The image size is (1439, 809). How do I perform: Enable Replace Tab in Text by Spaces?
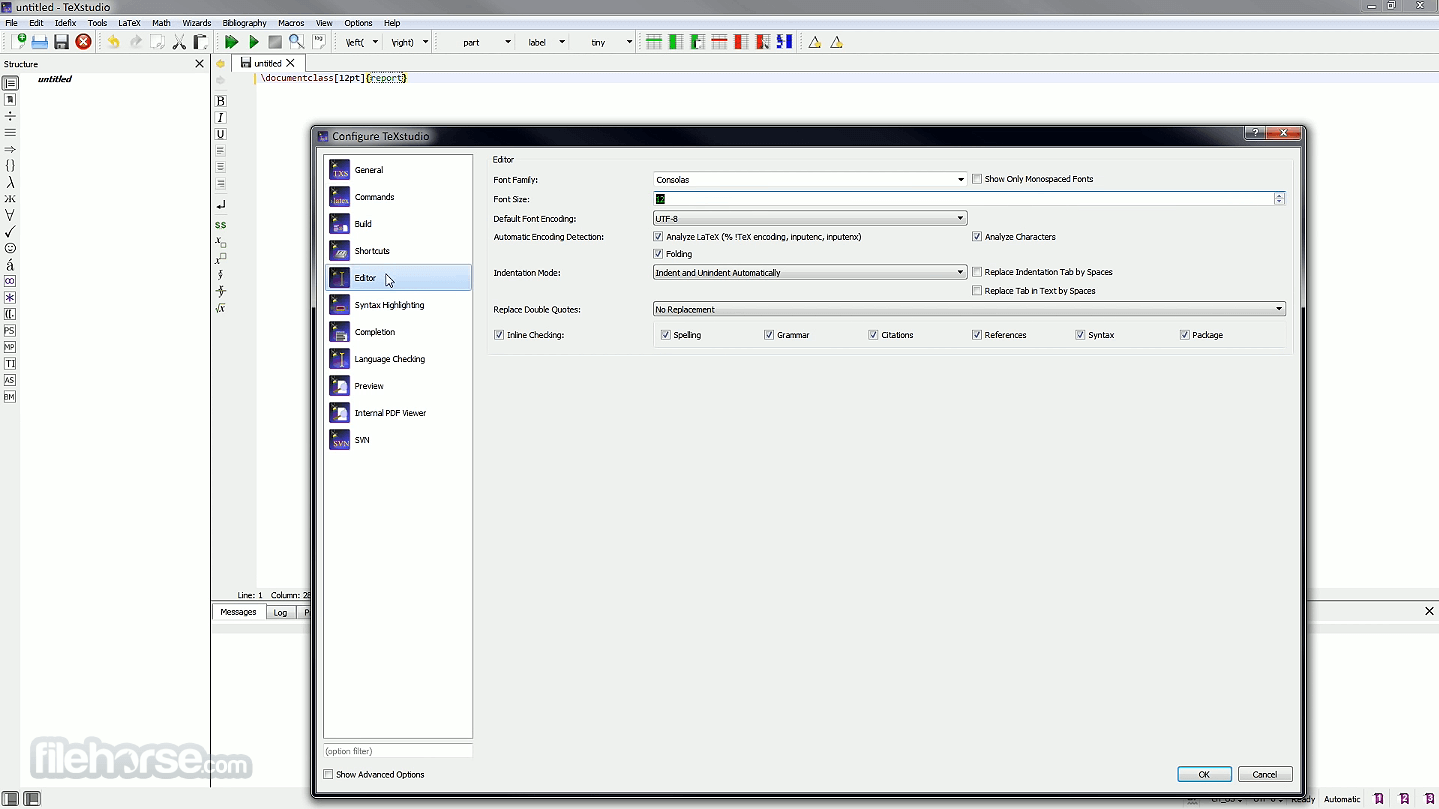pos(977,291)
